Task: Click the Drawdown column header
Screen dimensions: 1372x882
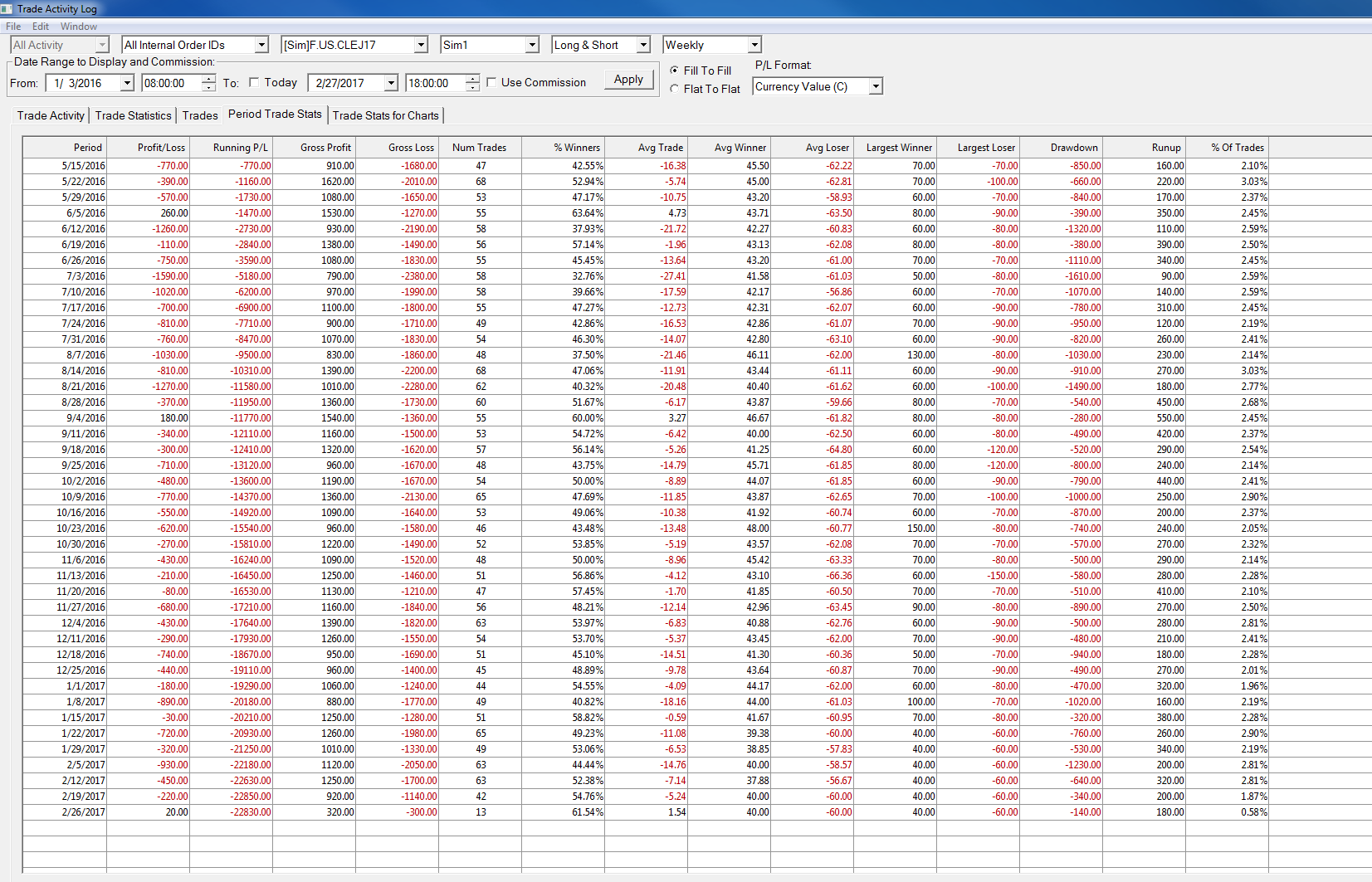Action: click(x=1073, y=148)
